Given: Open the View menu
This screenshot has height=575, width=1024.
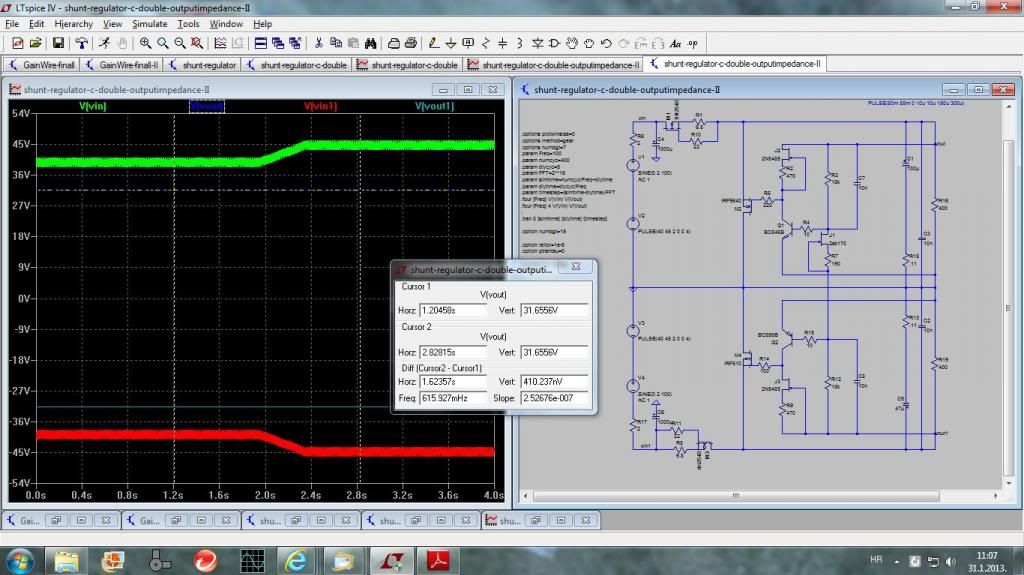Looking at the screenshot, I should (x=112, y=24).
